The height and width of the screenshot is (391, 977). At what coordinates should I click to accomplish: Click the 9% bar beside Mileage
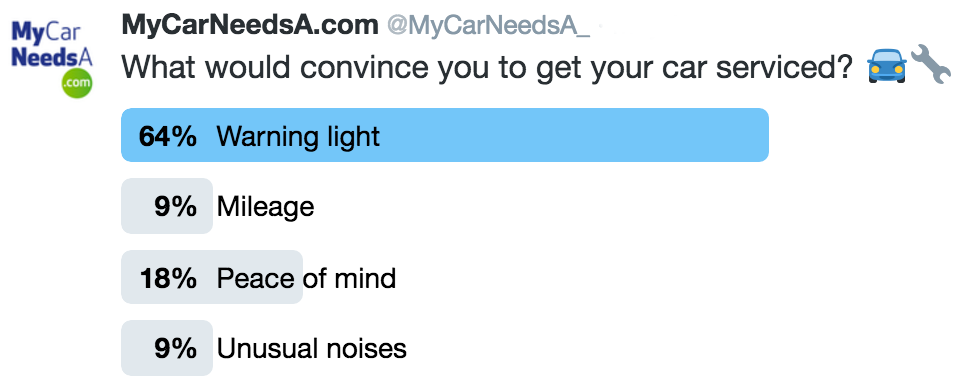pos(167,206)
